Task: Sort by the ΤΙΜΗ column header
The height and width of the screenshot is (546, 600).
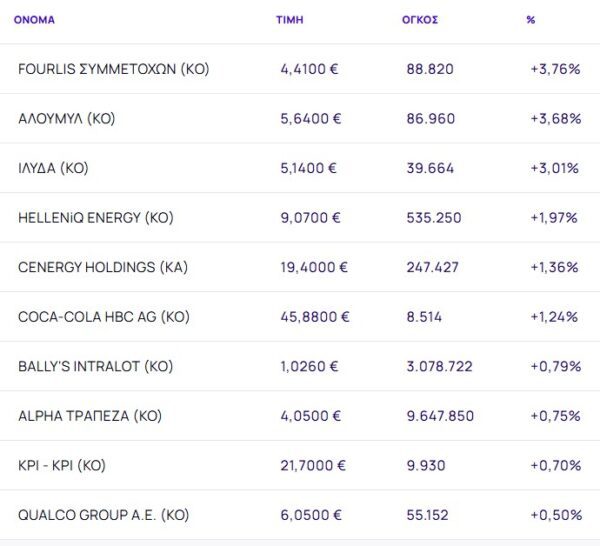Action: (288, 20)
